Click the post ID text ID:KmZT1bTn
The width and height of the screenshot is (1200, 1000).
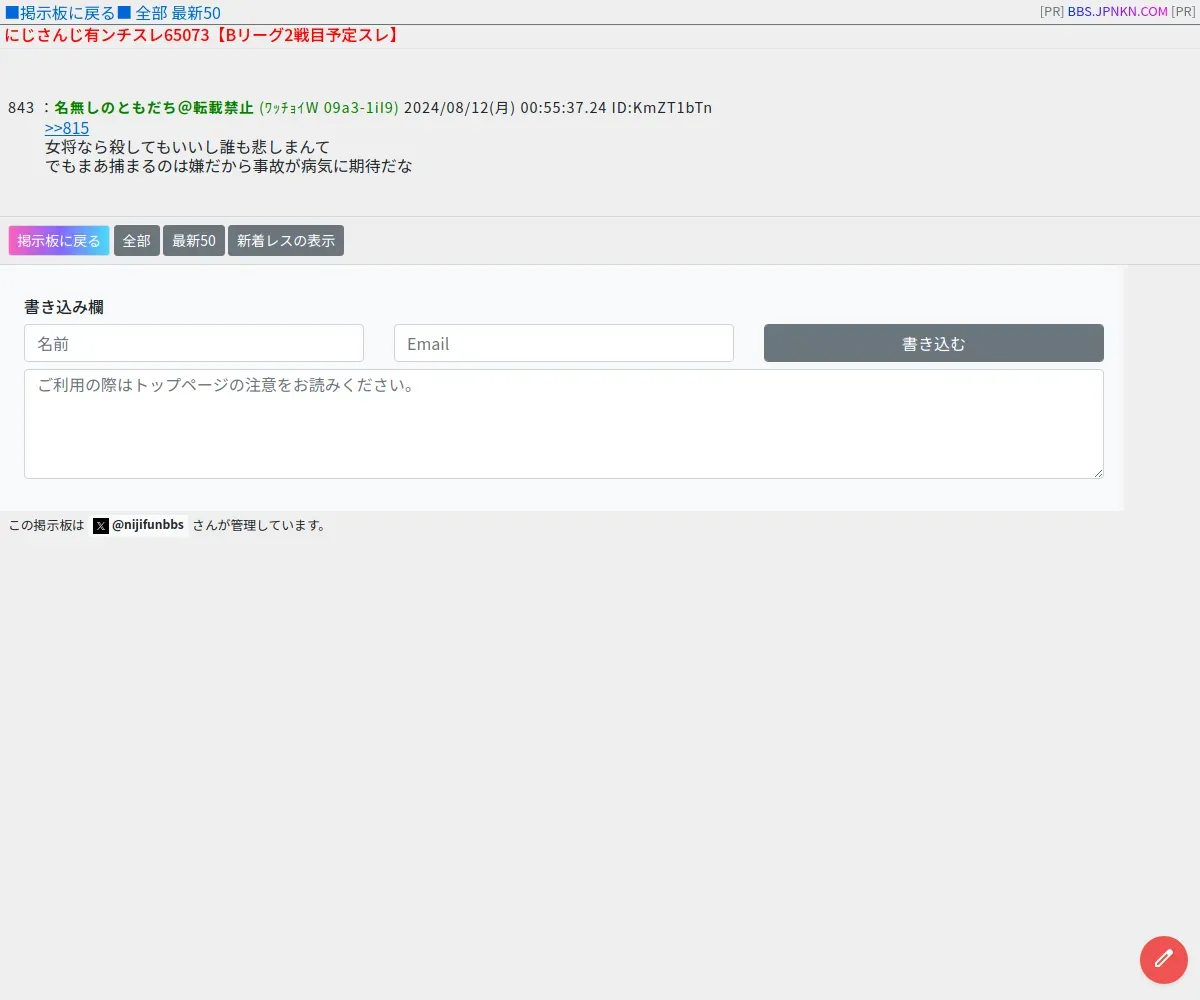point(662,108)
